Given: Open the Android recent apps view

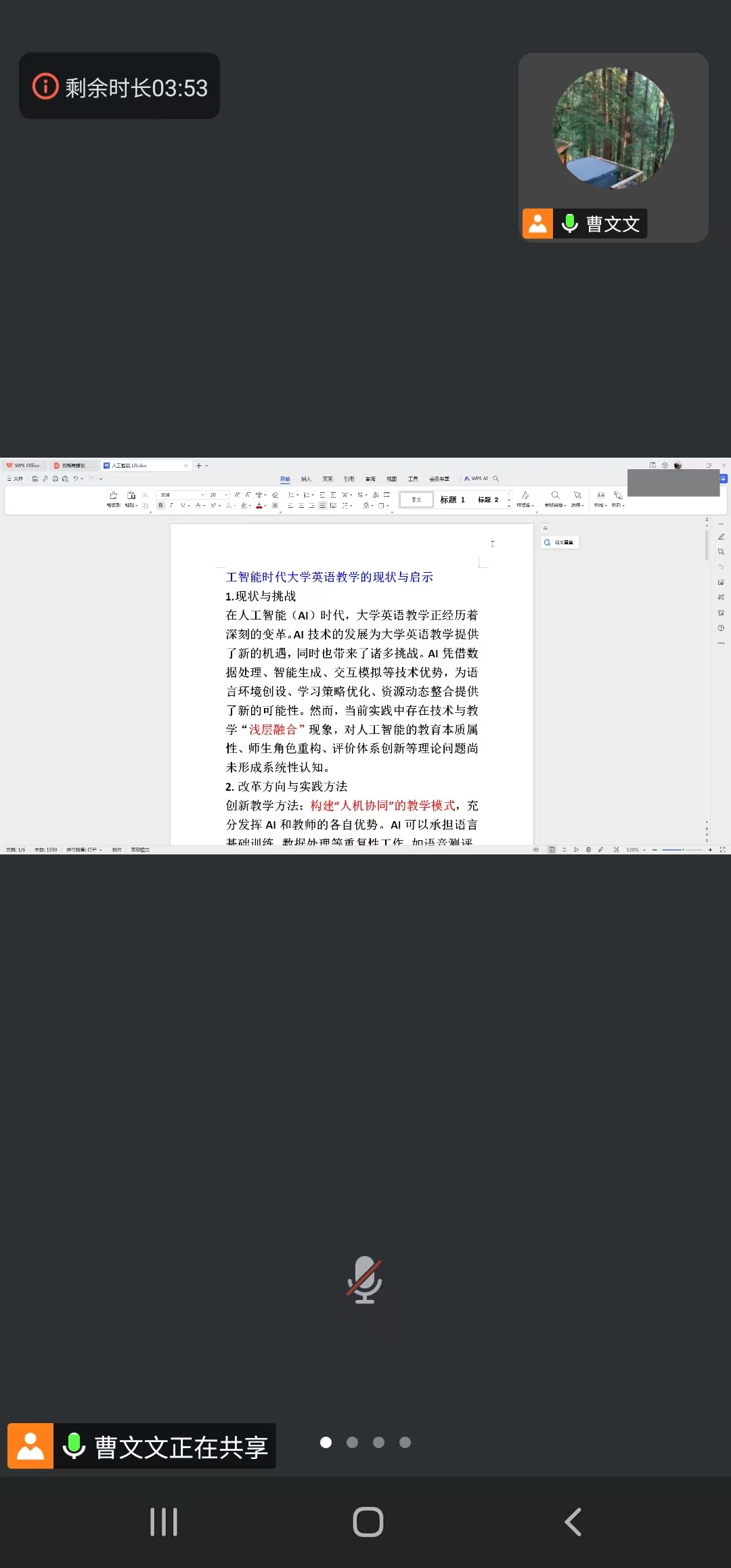Looking at the screenshot, I should (x=163, y=1522).
